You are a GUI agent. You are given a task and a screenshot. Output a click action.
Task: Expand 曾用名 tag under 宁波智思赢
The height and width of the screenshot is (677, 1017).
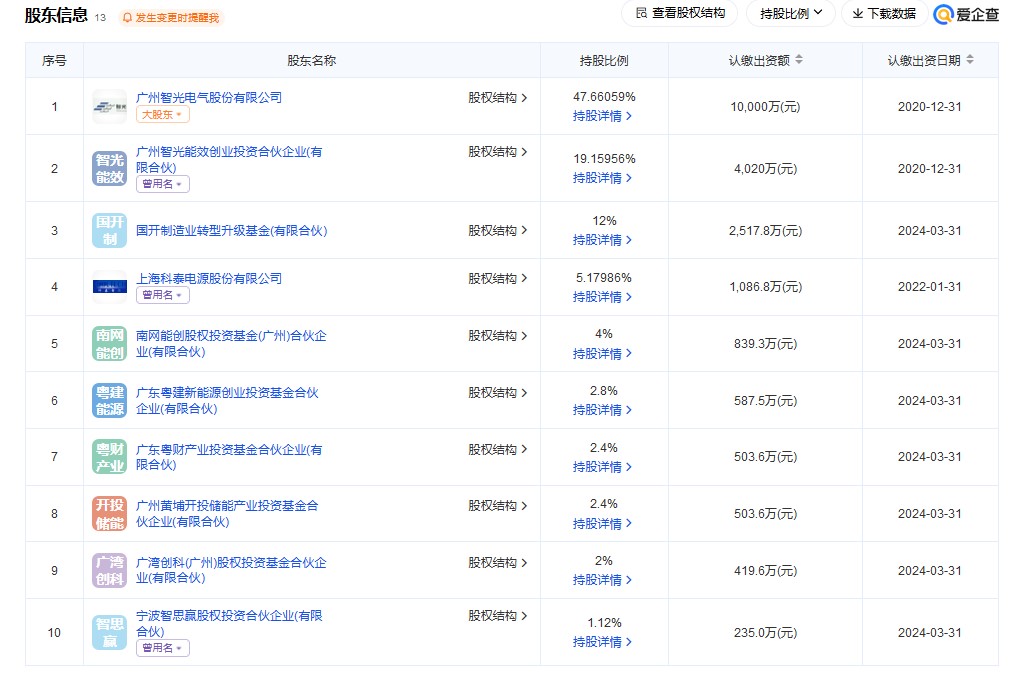click(x=162, y=648)
